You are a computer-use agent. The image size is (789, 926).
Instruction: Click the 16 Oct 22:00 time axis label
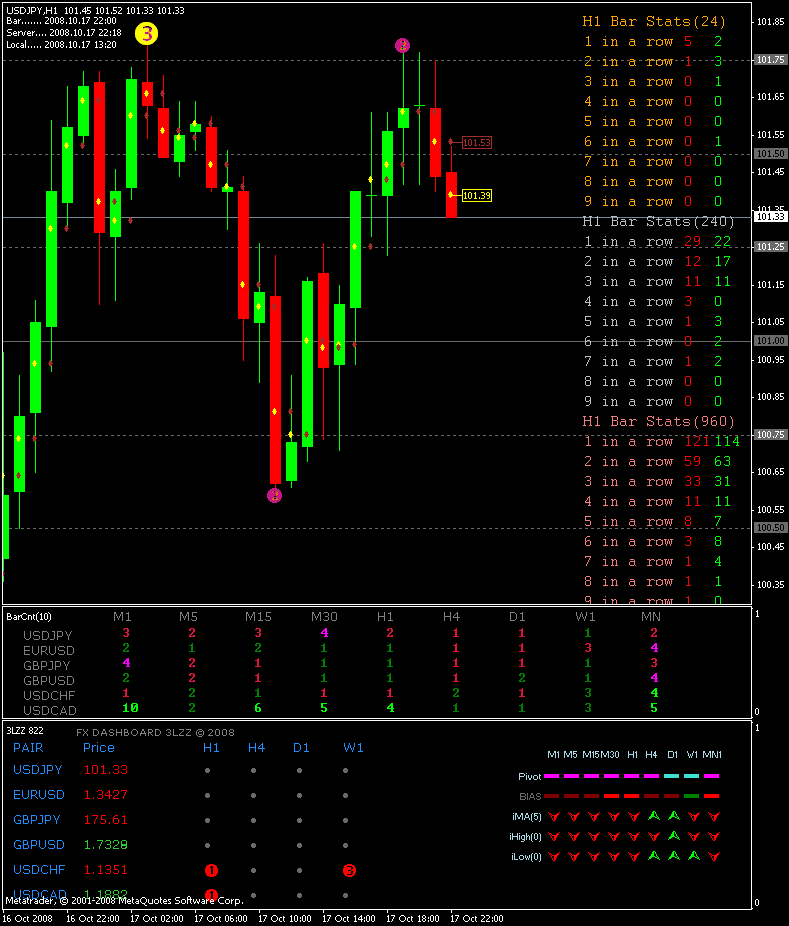[93, 919]
